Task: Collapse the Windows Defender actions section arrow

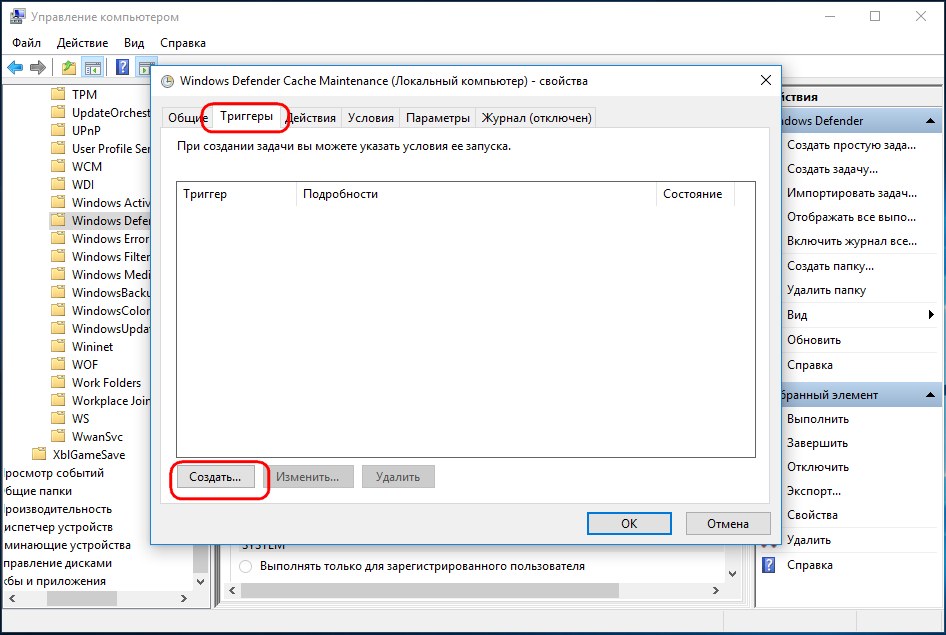Action: click(x=930, y=121)
